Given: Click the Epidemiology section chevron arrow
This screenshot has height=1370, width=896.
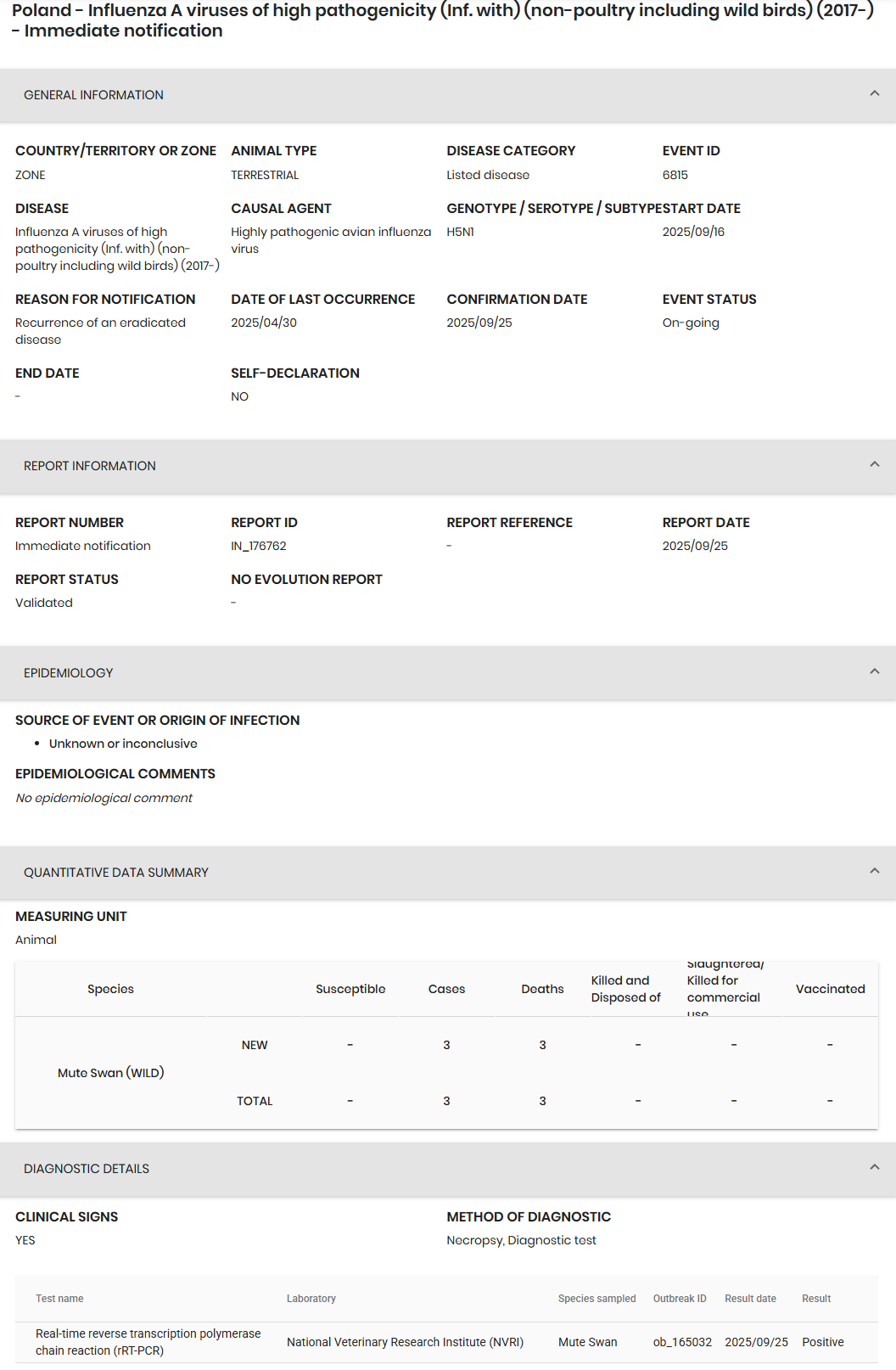Looking at the screenshot, I should [x=874, y=672].
